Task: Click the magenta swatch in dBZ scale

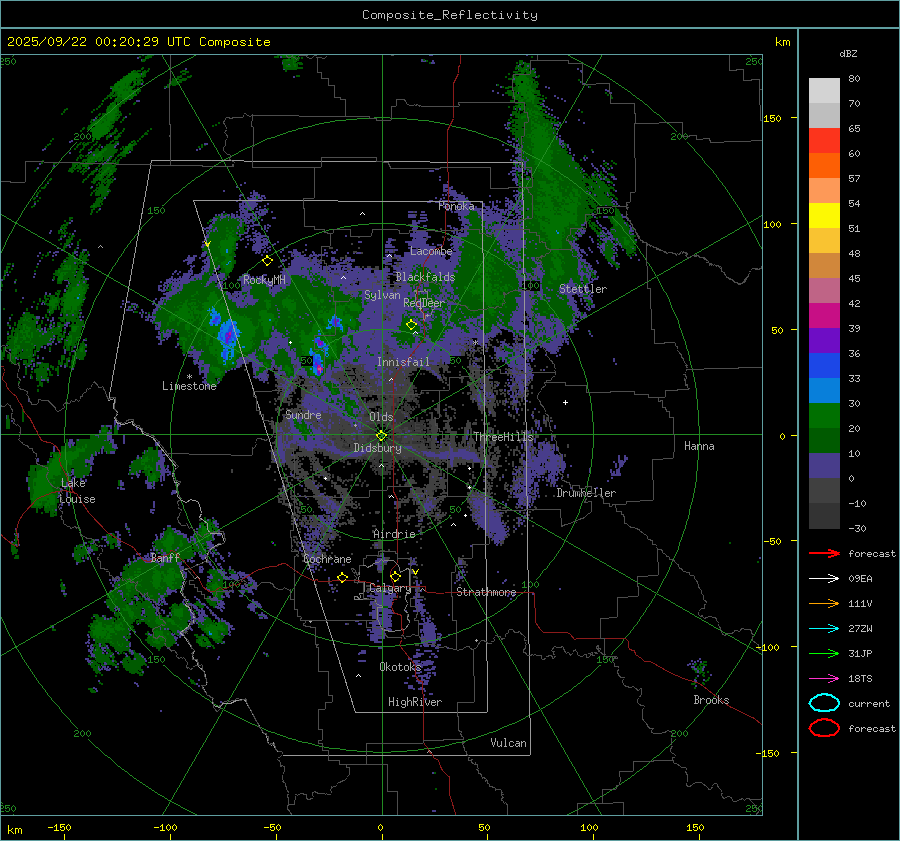Action: tap(824, 316)
